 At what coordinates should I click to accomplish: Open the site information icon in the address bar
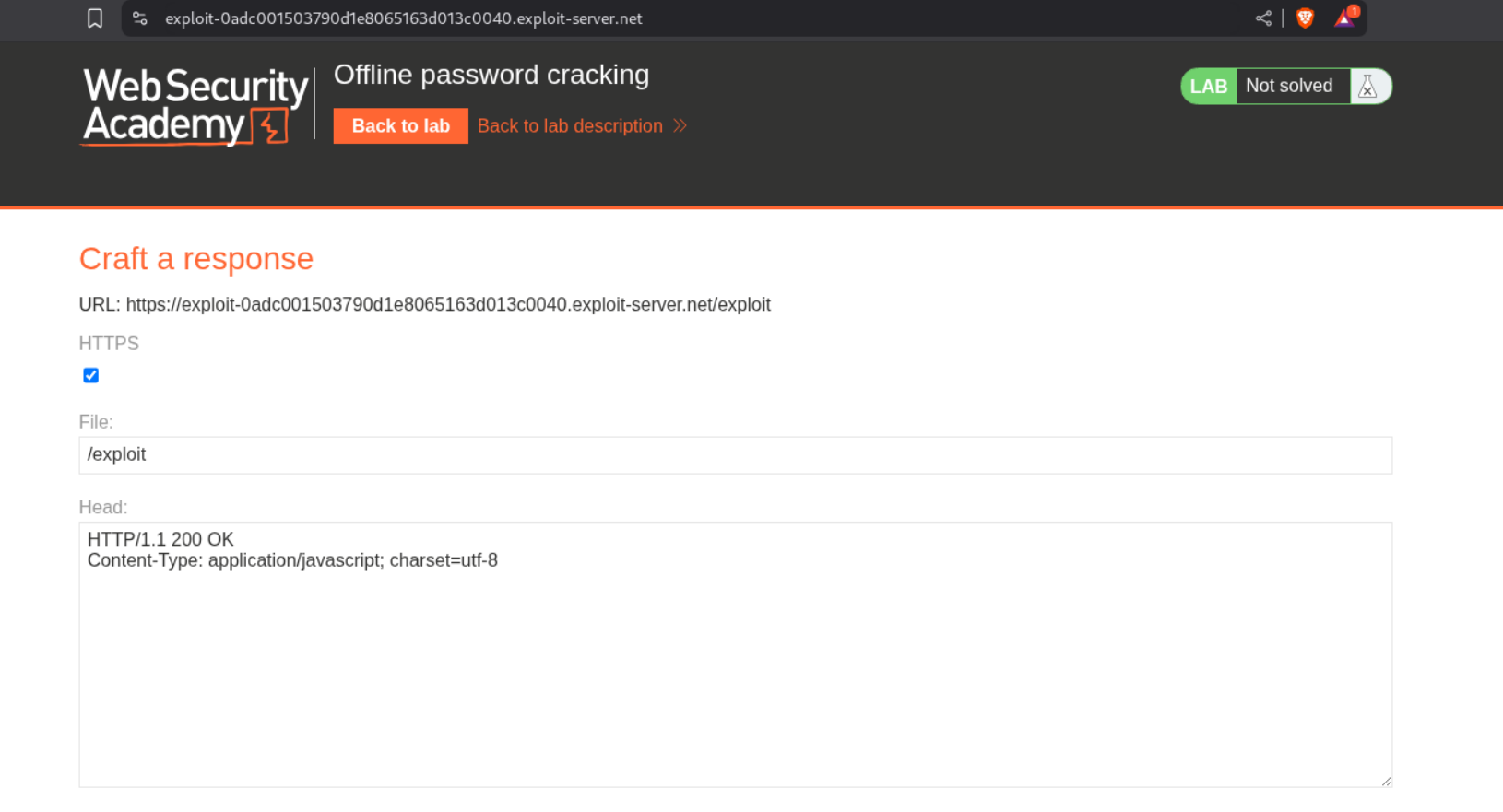140,18
